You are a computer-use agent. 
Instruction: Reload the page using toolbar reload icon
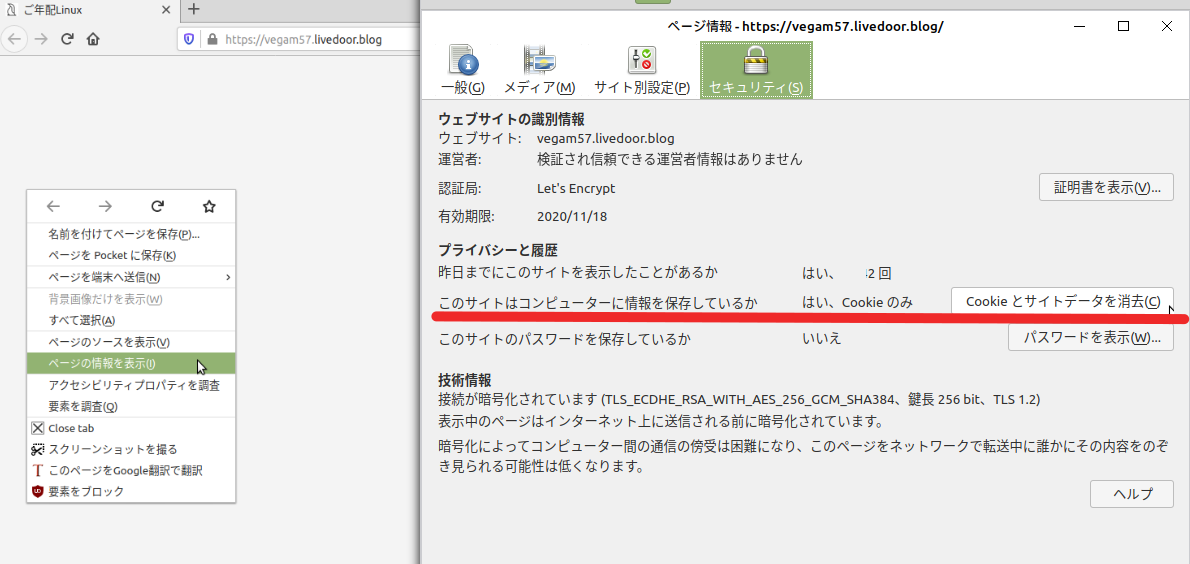(67, 39)
